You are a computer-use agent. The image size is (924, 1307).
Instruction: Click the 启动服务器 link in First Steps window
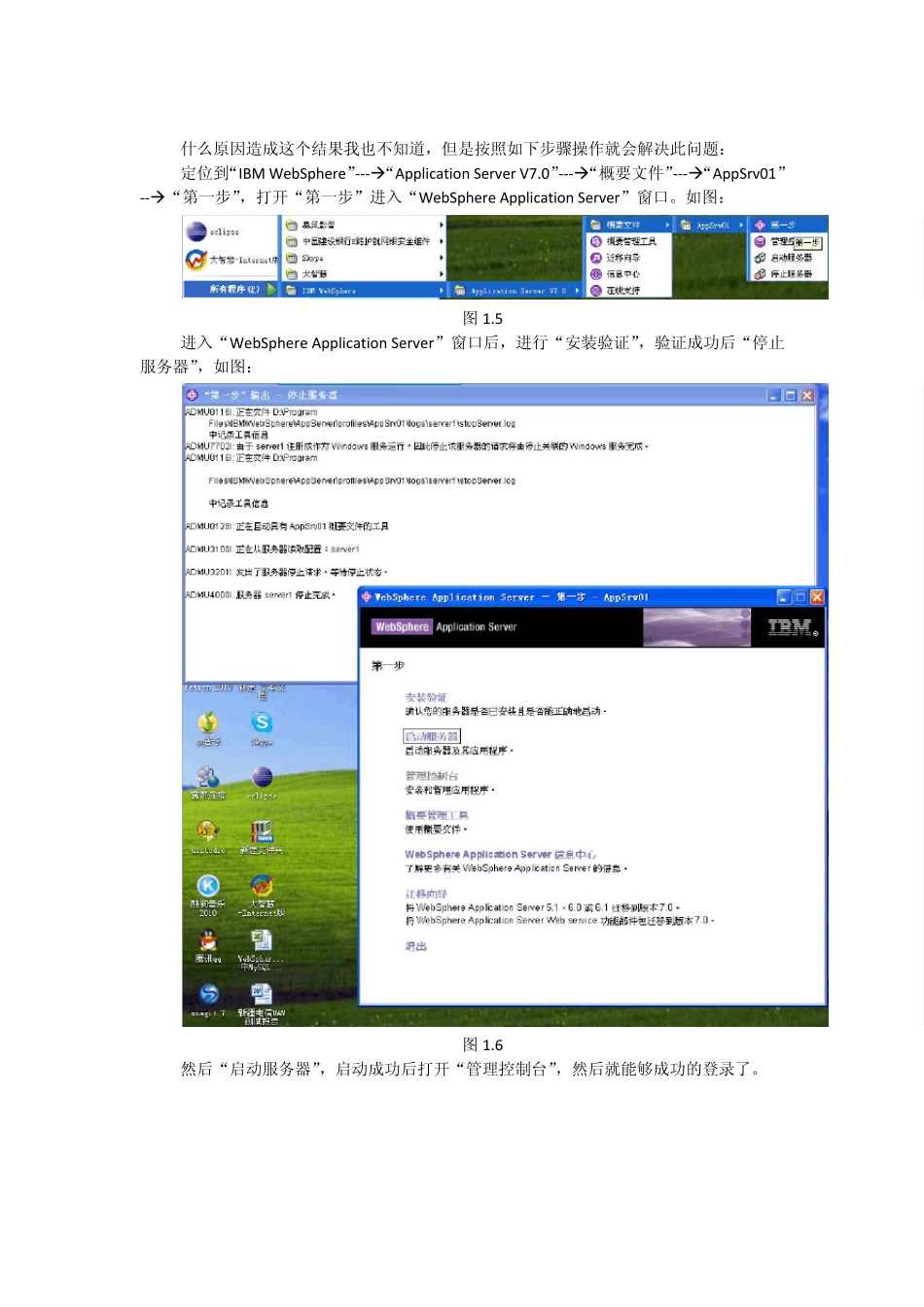click(x=432, y=736)
